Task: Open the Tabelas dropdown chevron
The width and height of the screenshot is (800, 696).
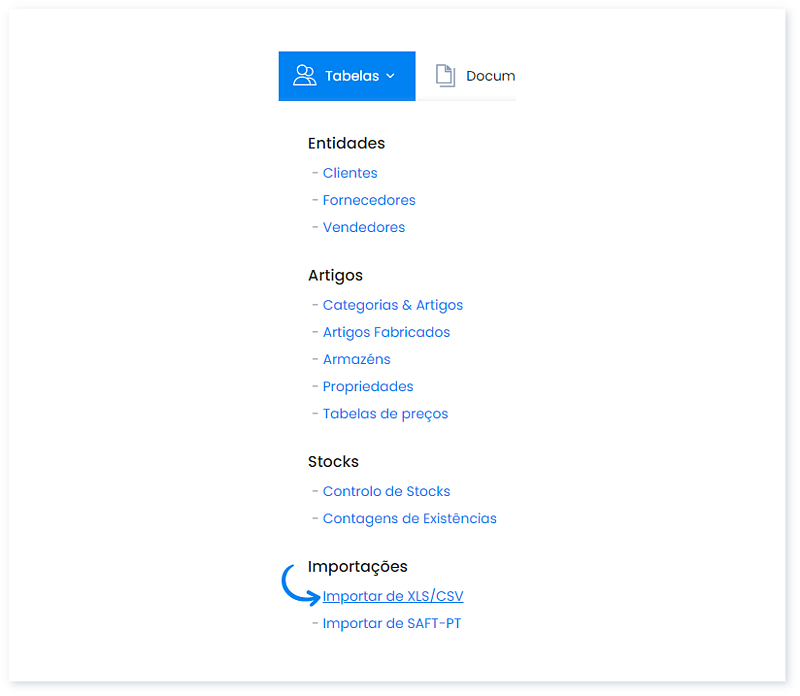Action: 390,76
